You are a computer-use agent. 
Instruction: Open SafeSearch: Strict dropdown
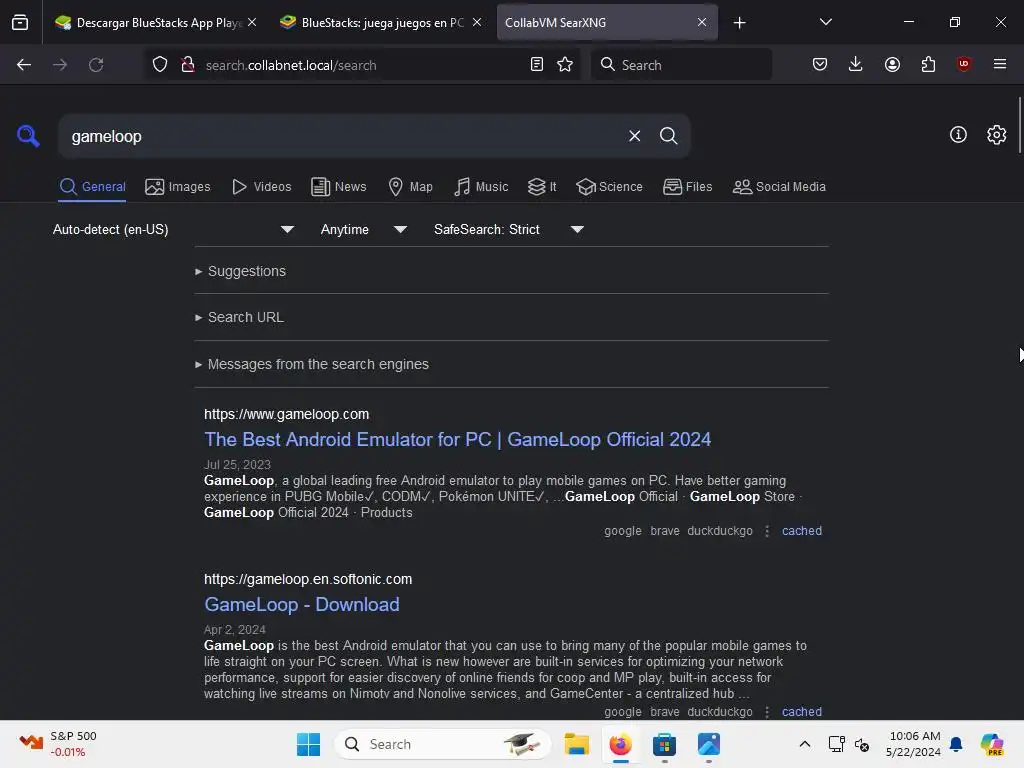click(508, 229)
